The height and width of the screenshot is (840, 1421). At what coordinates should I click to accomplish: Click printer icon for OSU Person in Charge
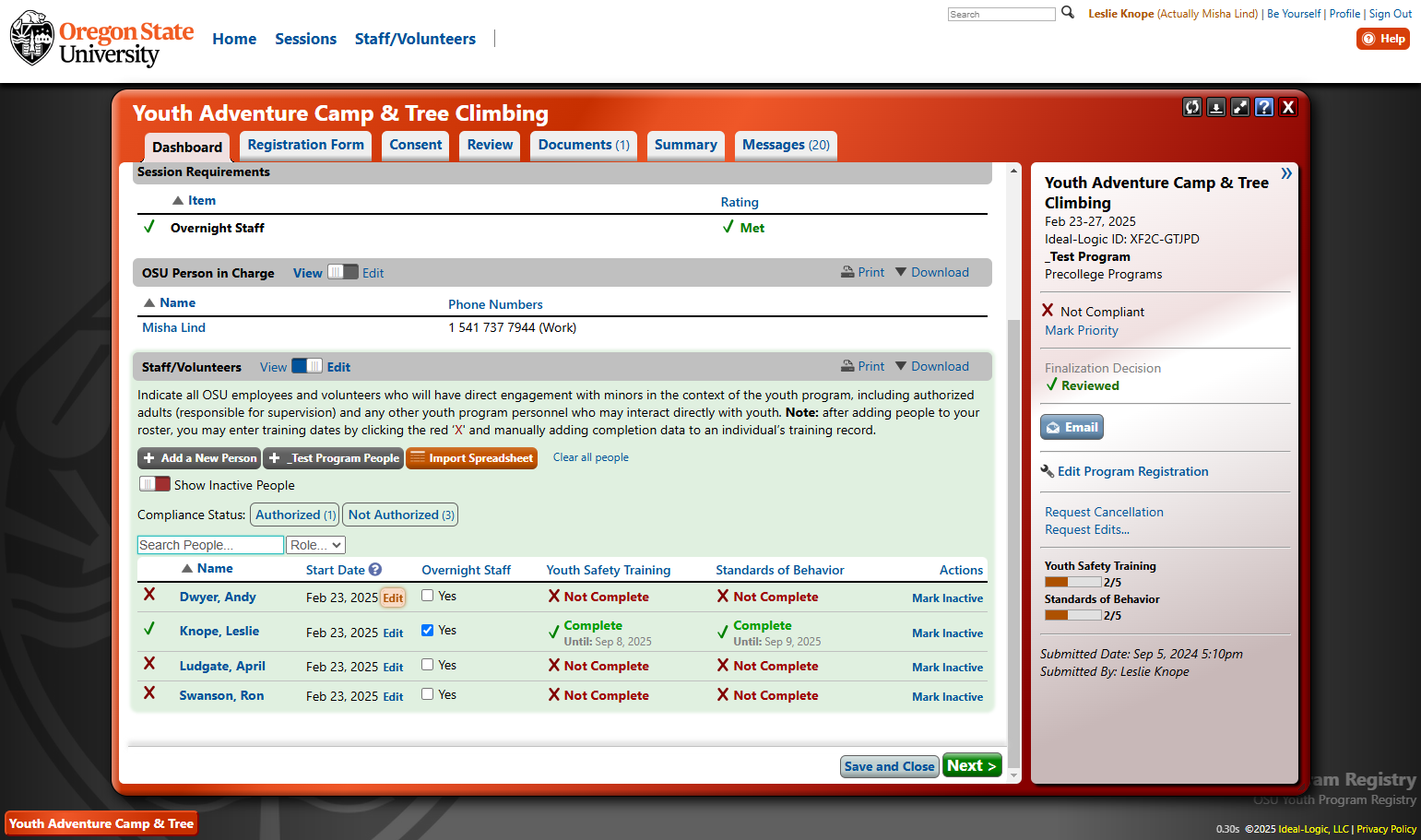847,272
